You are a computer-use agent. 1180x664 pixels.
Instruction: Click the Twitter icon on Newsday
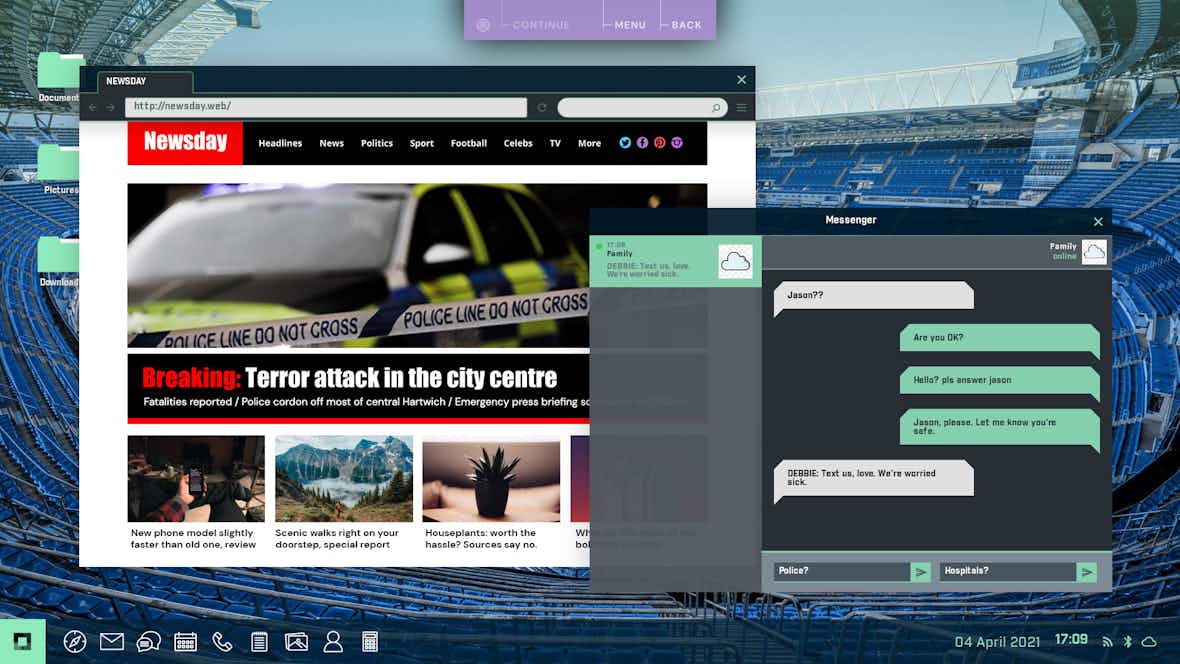pyautogui.click(x=625, y=143)
